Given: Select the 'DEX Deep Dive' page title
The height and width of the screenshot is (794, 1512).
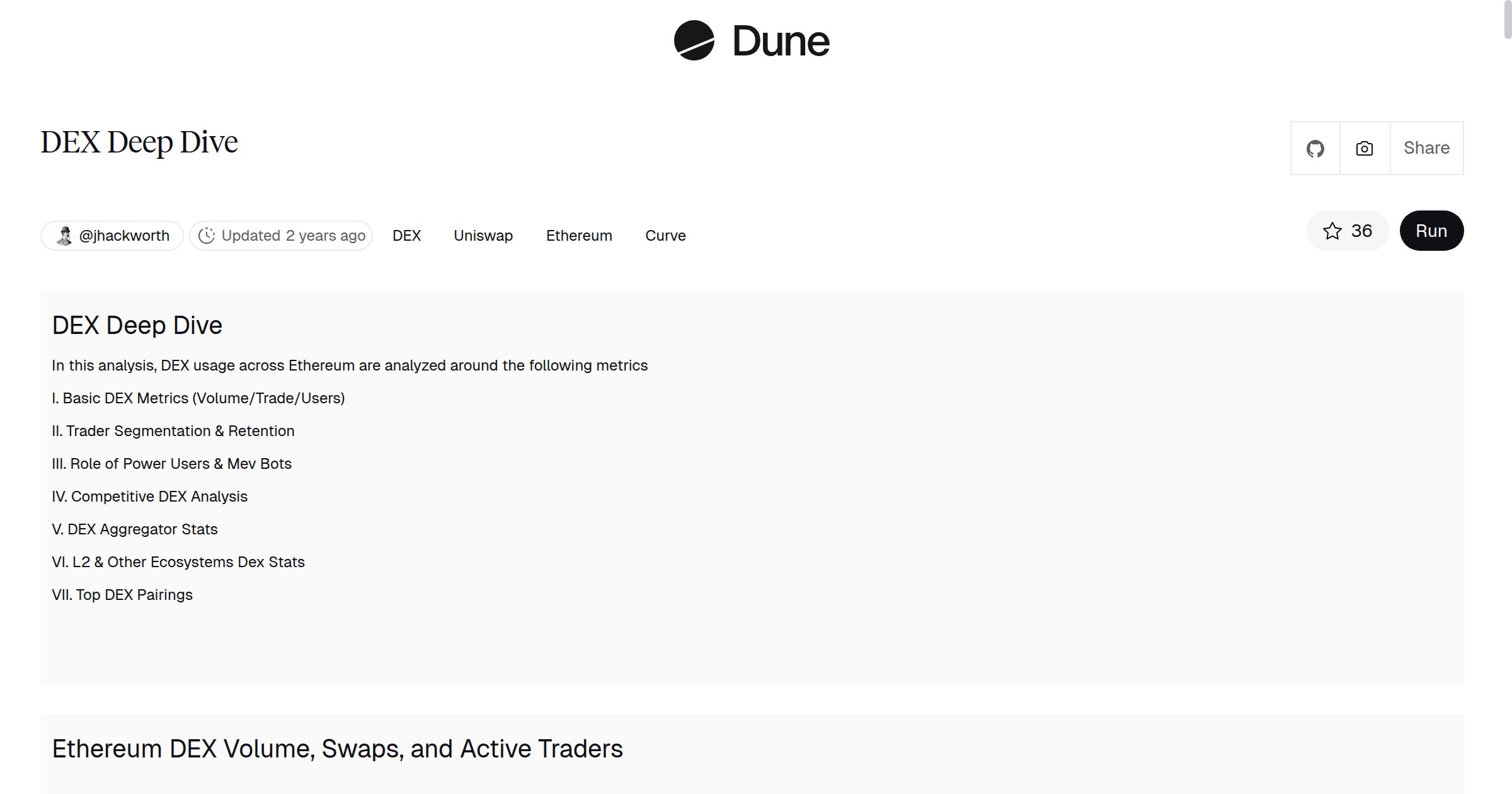Looking at the screenshot, I should 139,141.
